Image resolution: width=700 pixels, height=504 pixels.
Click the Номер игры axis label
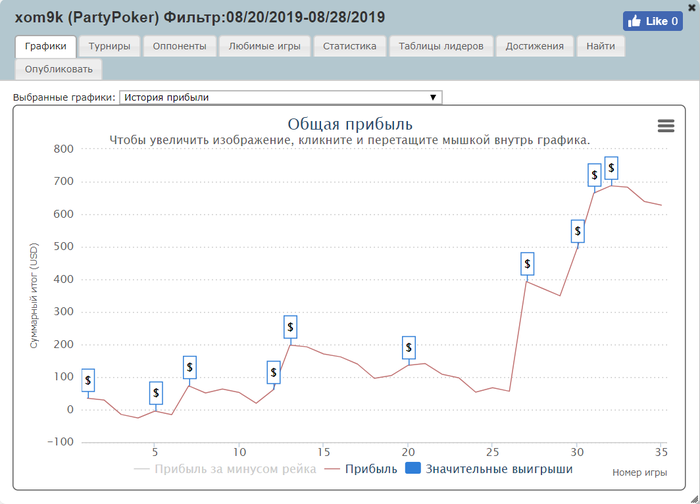[x=639, y=473]
